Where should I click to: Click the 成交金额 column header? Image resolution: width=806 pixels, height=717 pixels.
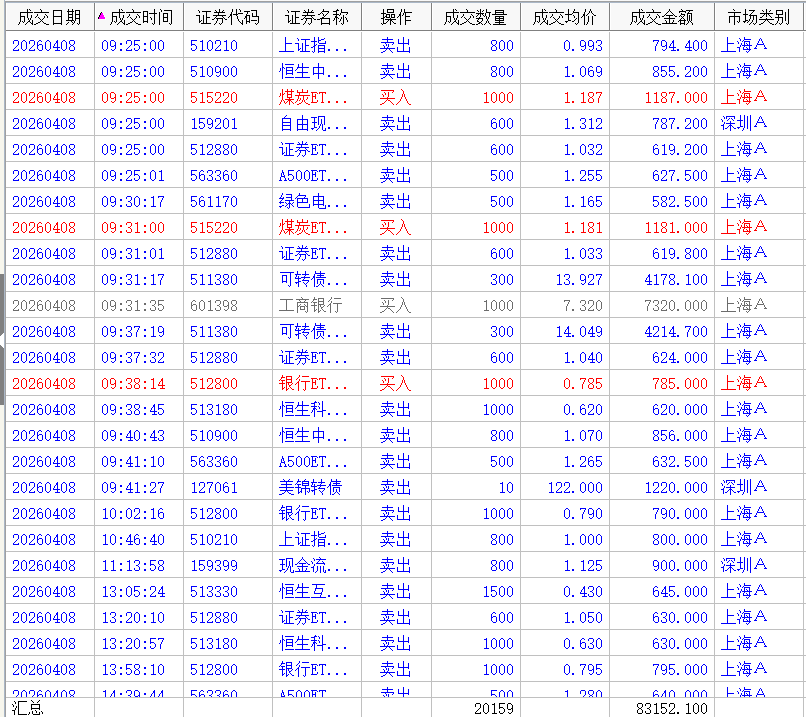(x=661, y=17)
